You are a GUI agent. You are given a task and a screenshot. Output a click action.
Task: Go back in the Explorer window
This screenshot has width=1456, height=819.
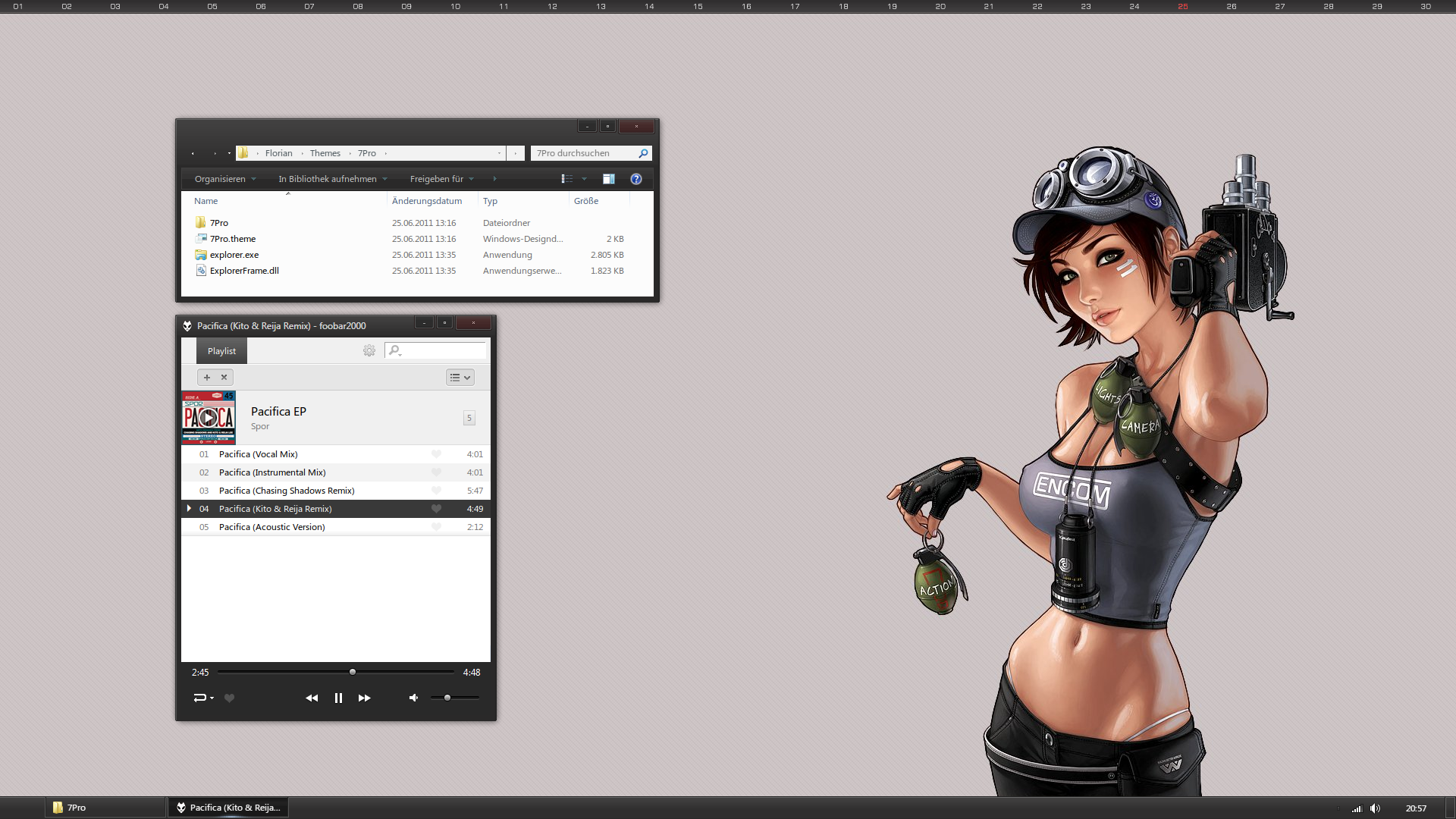[193, 153]
